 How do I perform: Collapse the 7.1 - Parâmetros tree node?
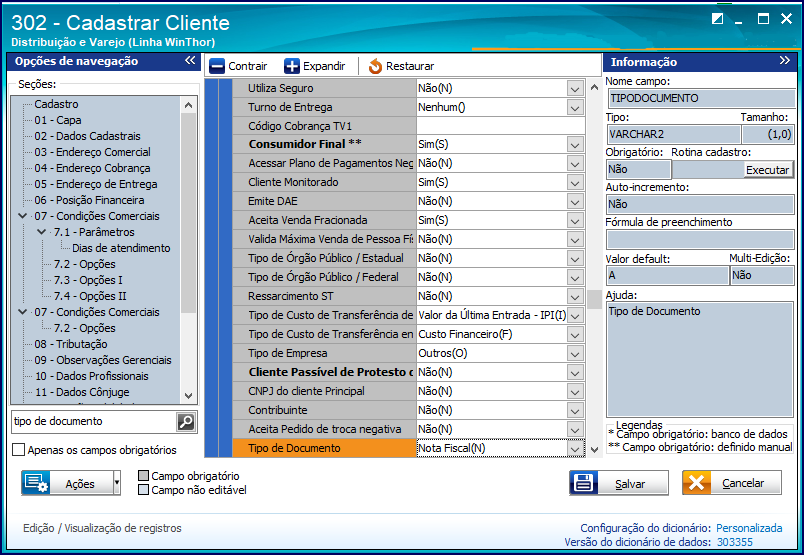[x=42, y=232]
